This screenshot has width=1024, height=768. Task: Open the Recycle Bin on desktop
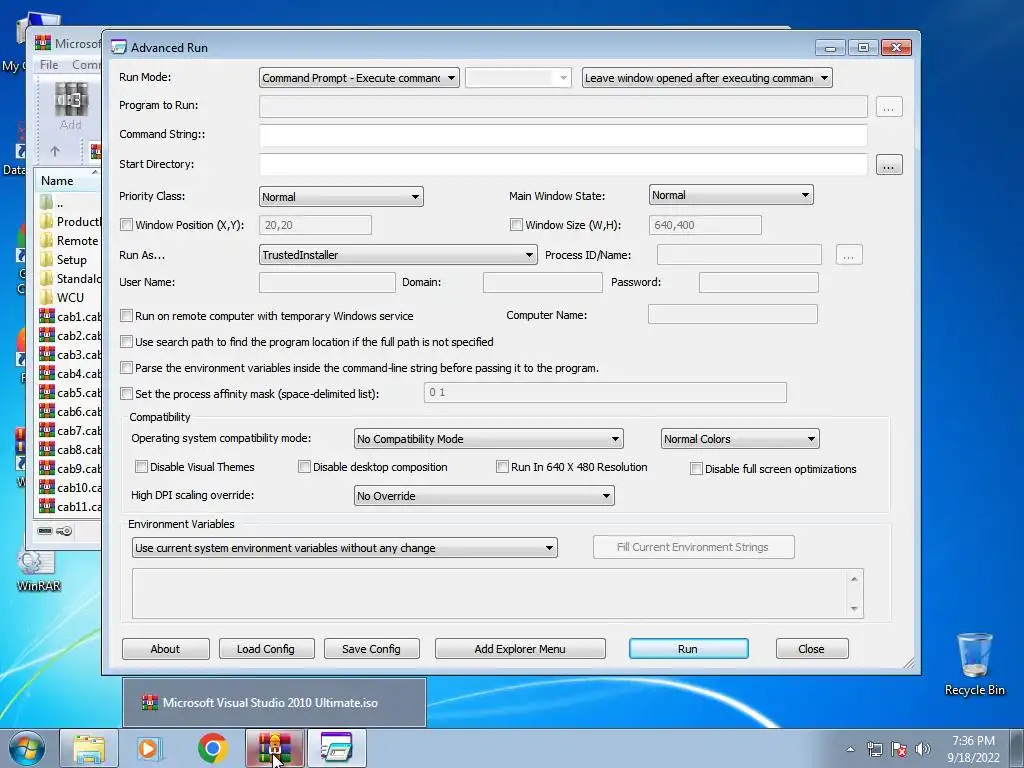coord(974,664)
